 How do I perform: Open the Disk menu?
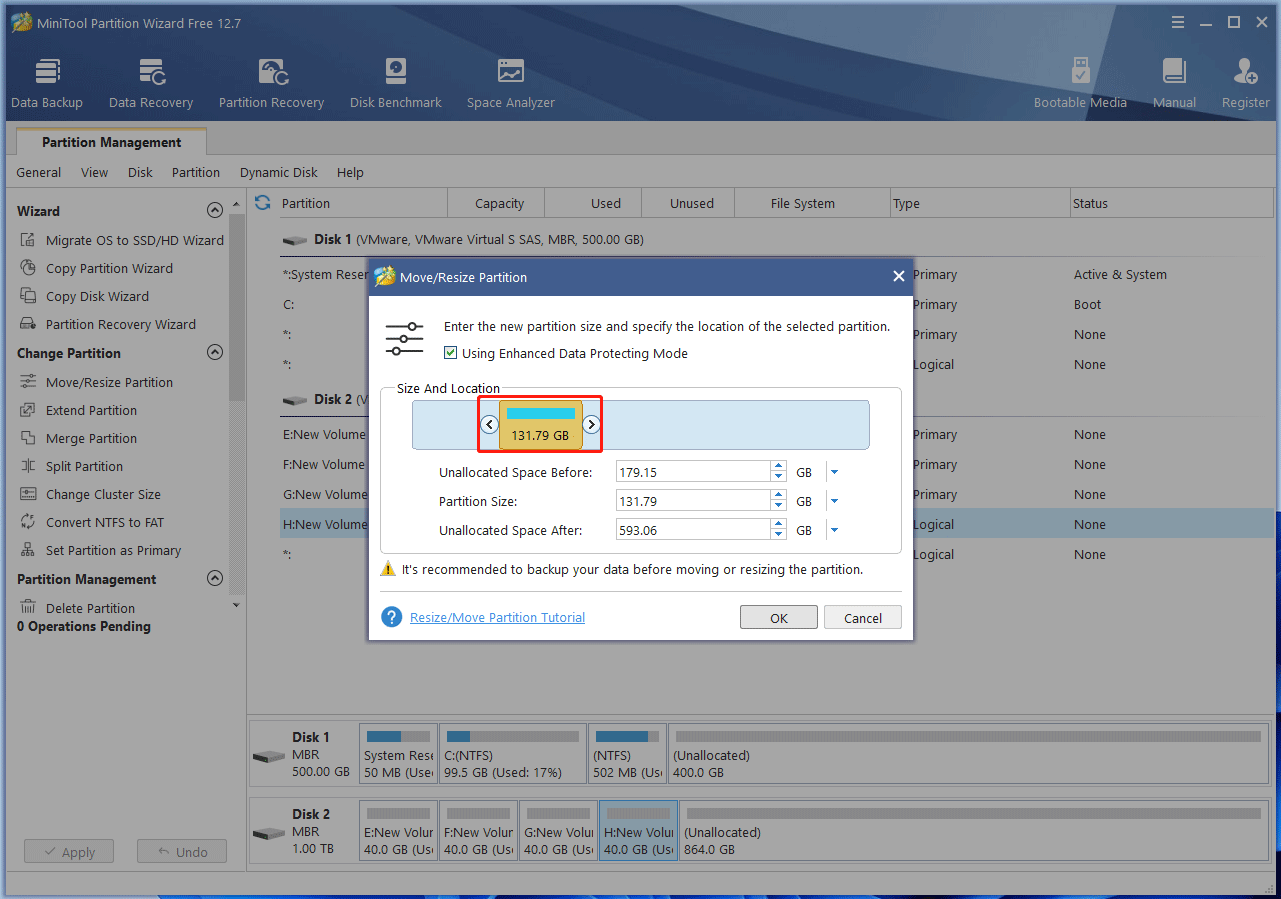pos(140,172)
